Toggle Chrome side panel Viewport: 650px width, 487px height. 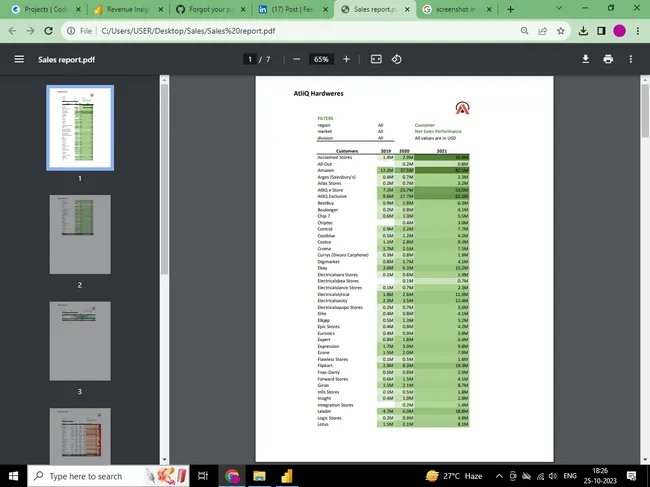(601, 31)
